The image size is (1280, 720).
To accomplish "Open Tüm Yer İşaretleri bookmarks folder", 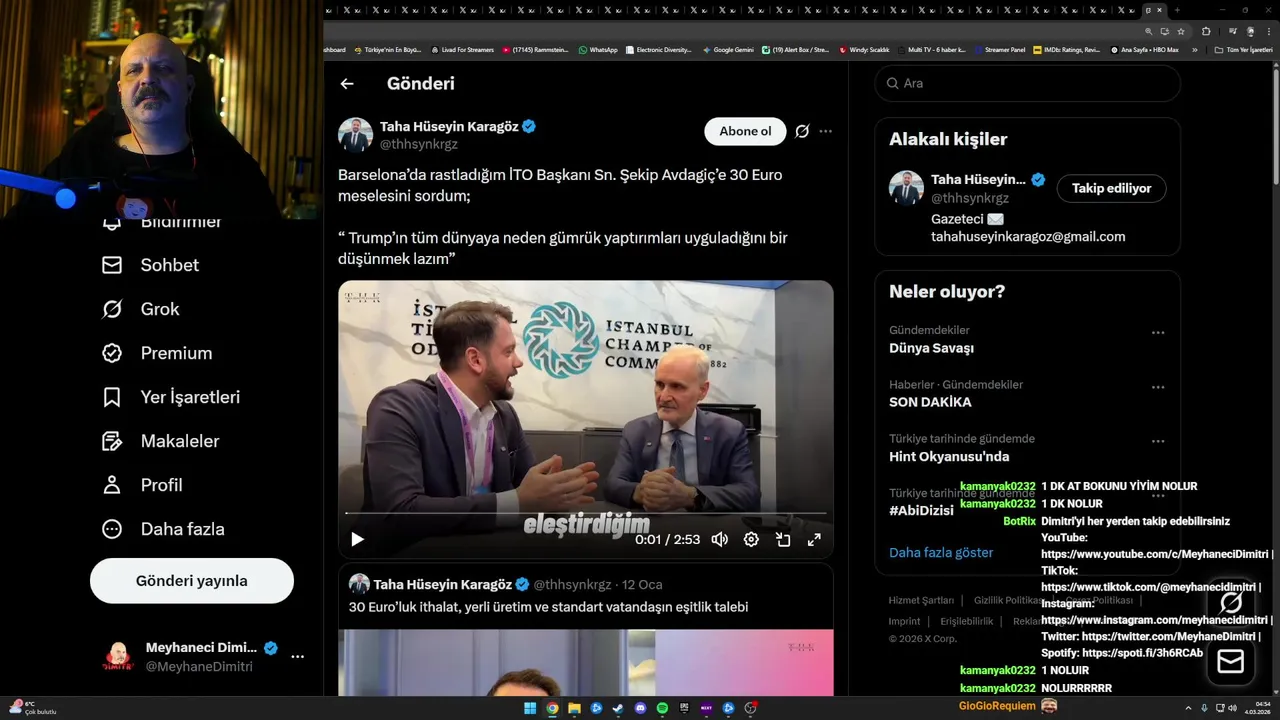I will click(x=1243, y=49).
